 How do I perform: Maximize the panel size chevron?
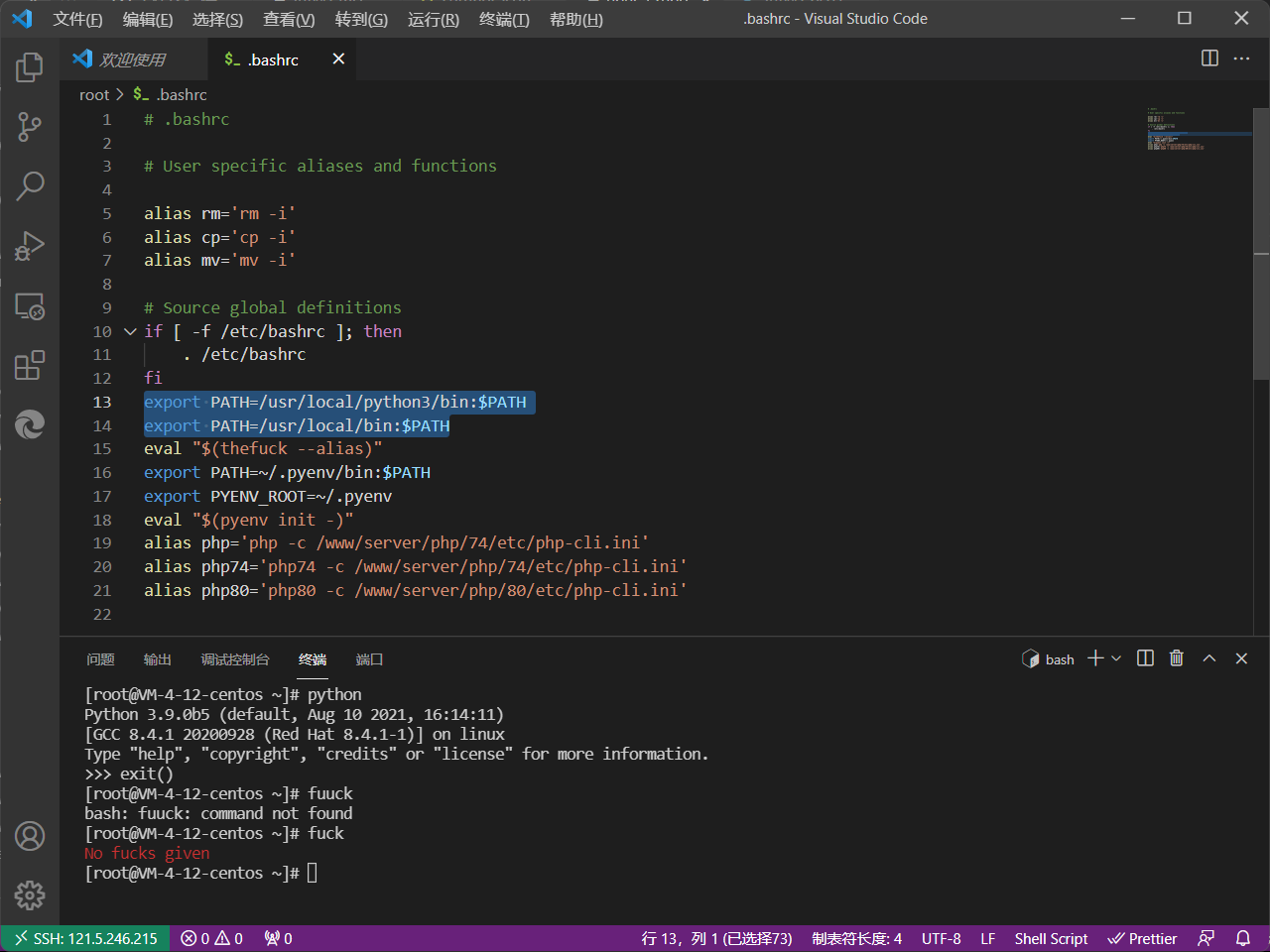(1209, 658)
